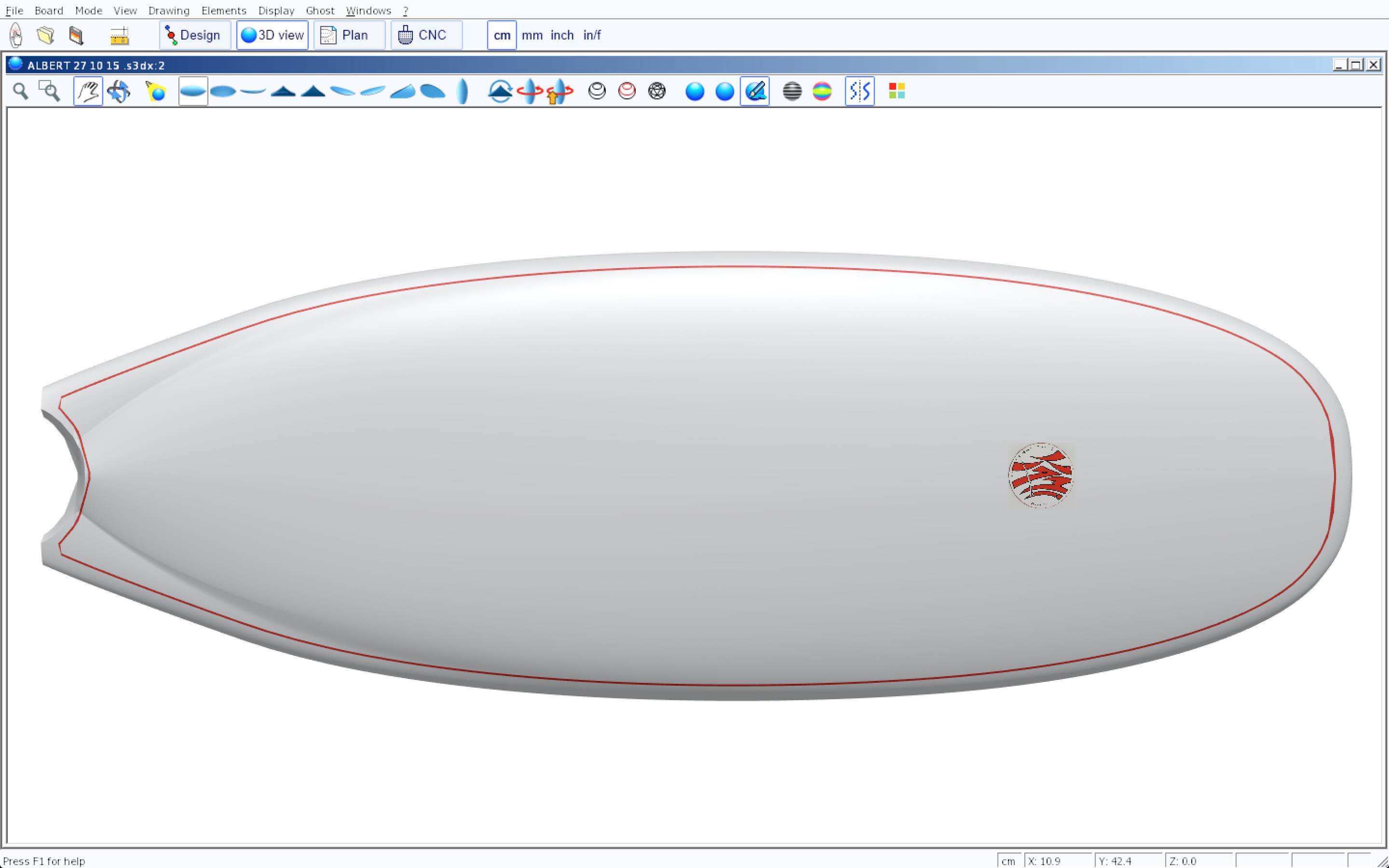Viewport: 1389px width, 868px height.
Task: Open the Board menu
Action: [x=49, y=10]
